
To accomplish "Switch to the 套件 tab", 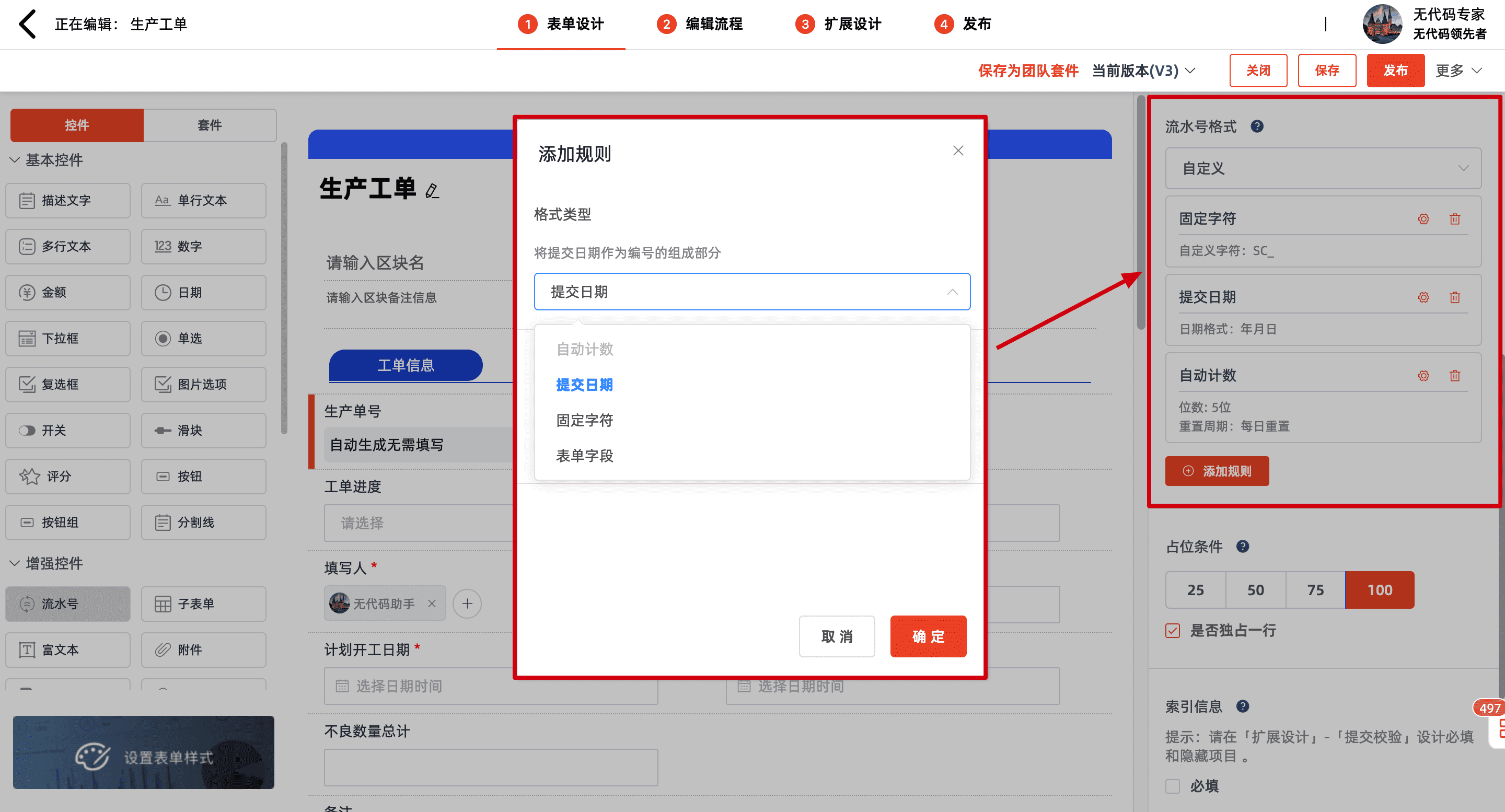I will [x=209, y=125].
